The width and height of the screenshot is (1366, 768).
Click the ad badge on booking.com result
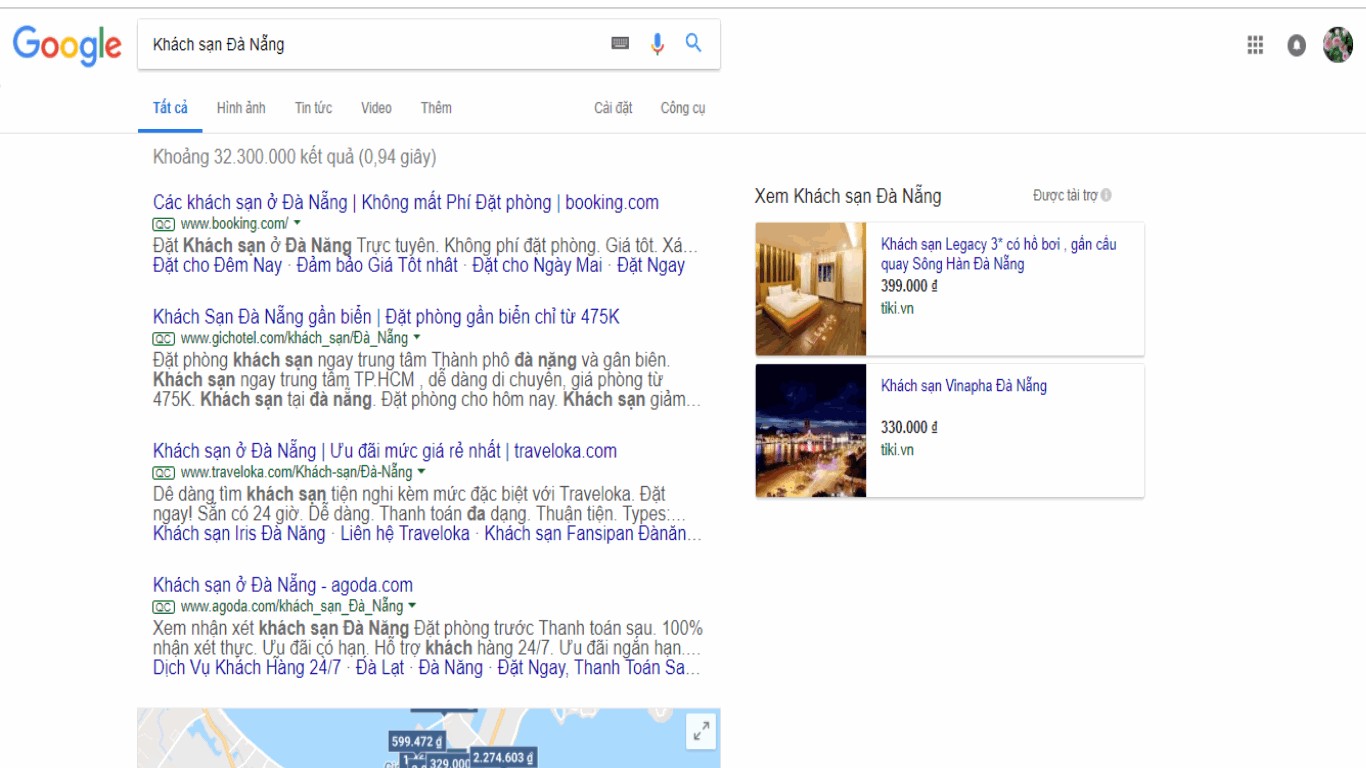point(163,224)
